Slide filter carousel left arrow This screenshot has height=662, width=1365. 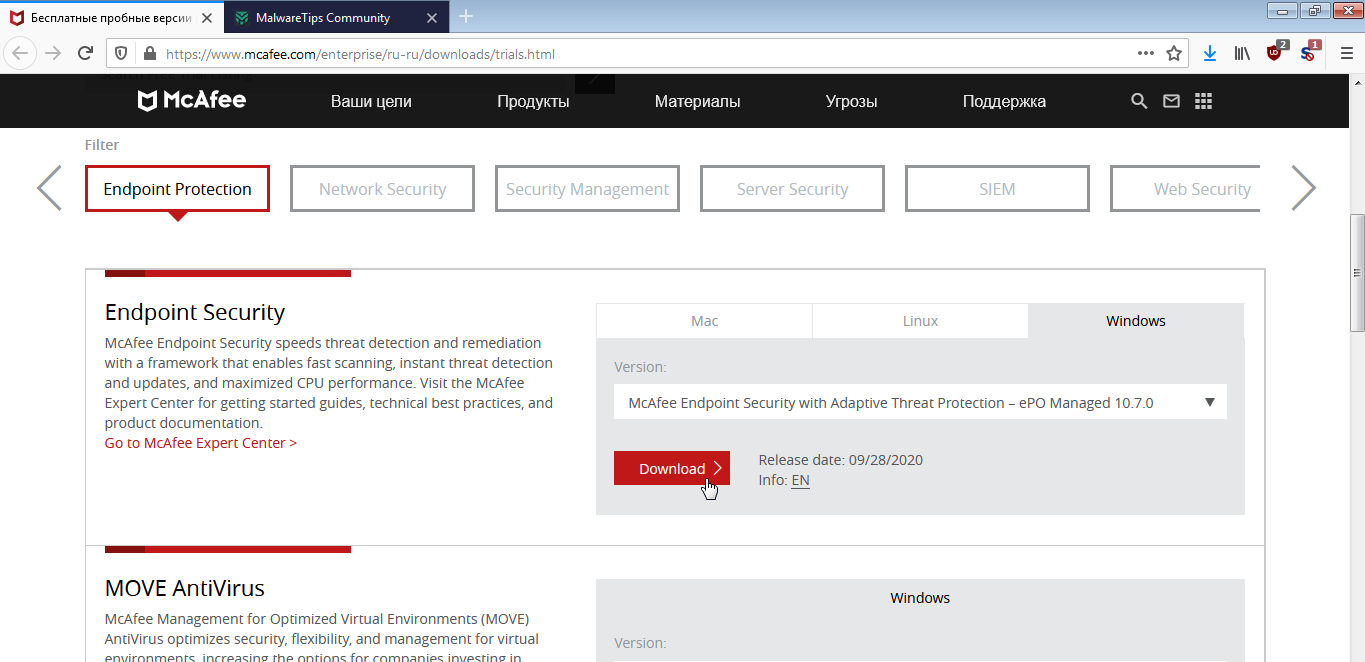[49, 188]
